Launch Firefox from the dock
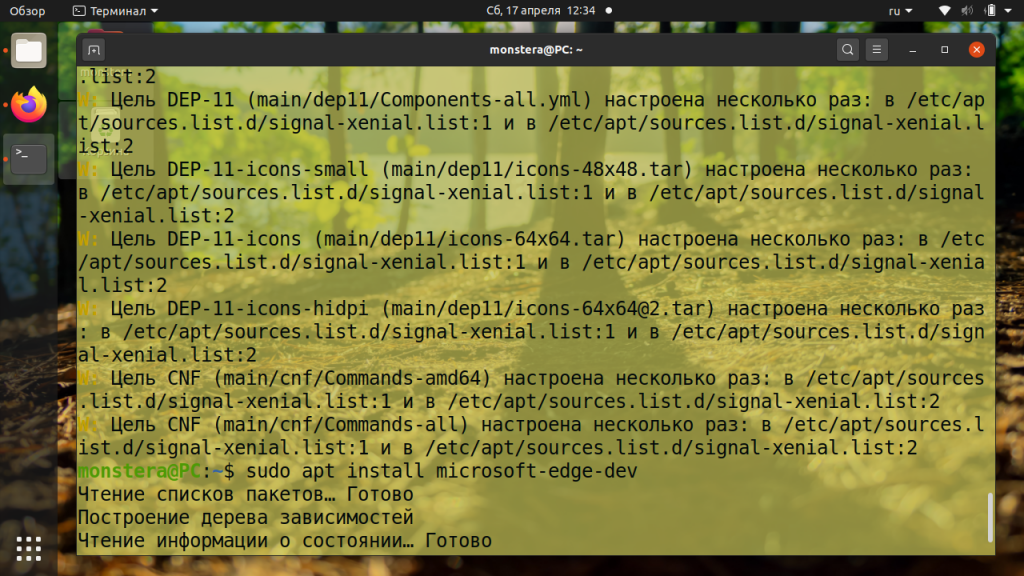Image resolution: width=1024 pixels, height=576 pixels. click(28, 105)
